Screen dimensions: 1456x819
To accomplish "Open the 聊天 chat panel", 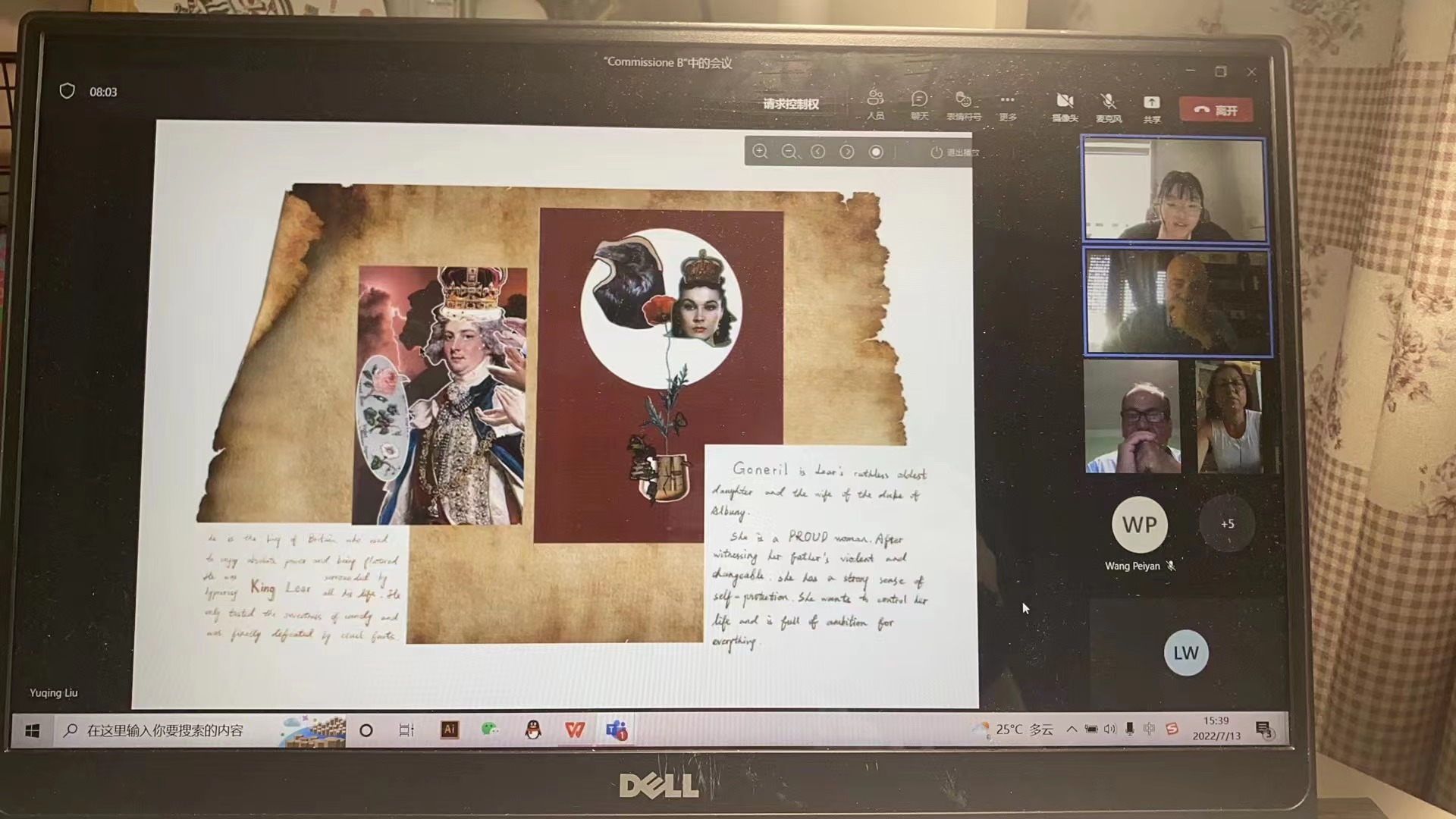I will 919,105.
